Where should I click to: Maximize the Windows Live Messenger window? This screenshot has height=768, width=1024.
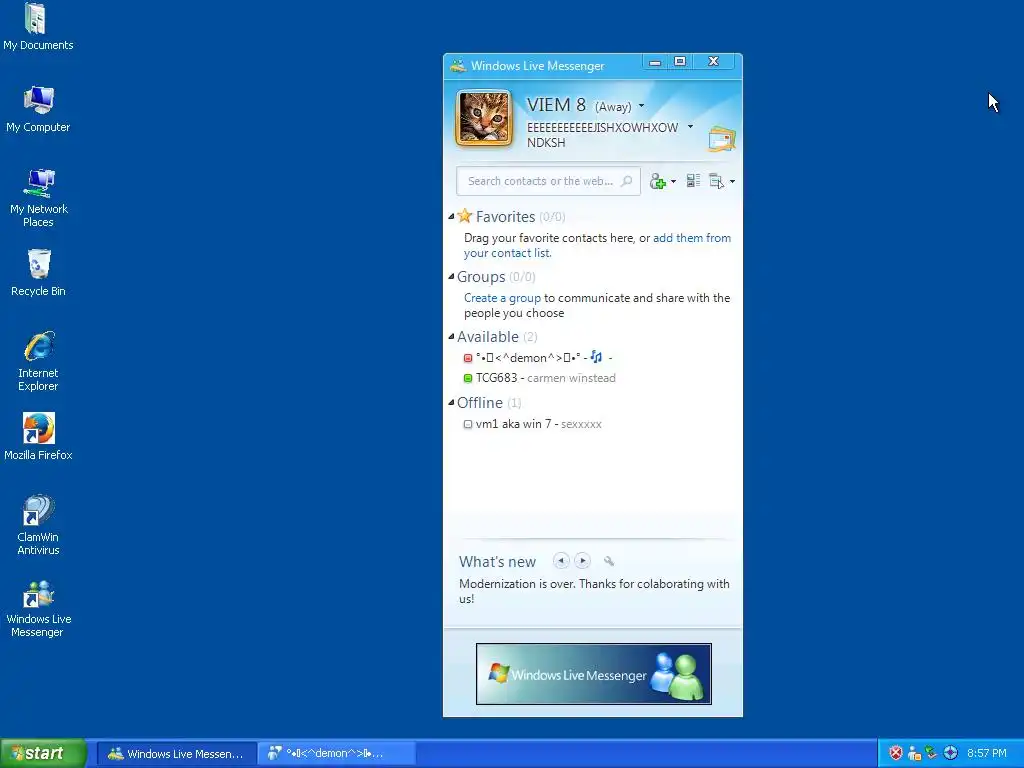pyautogui.click(x=680, y=62)
